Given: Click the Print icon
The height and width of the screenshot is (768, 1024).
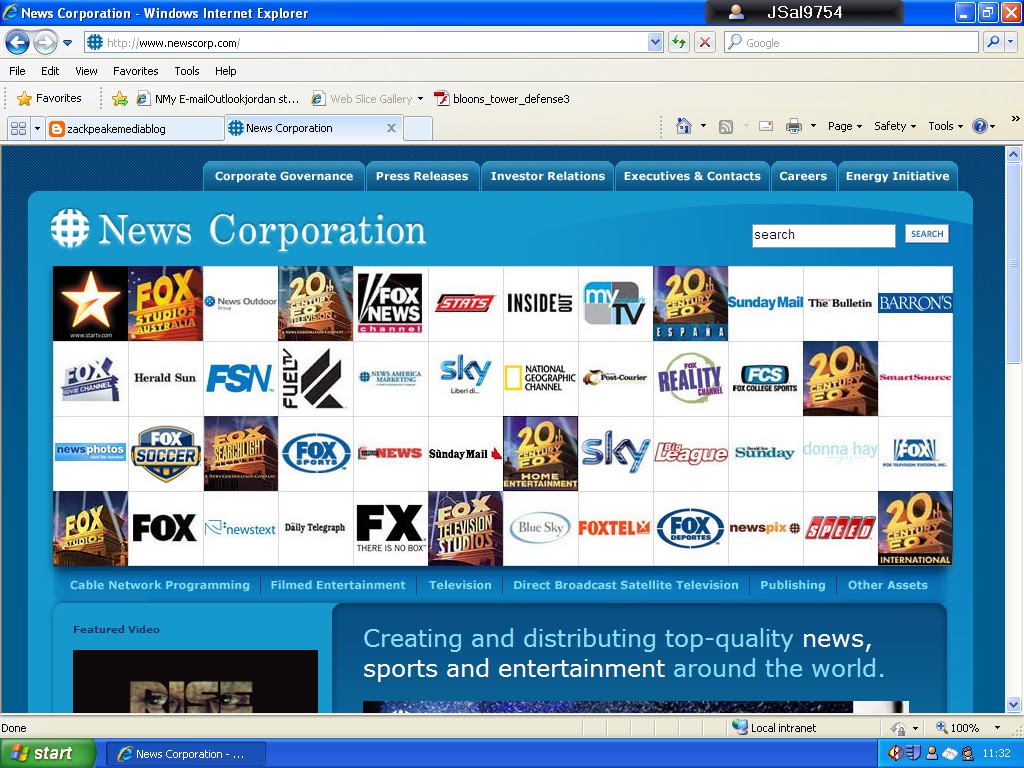Looking at the screenshot, I should click(x=793, y=126).
